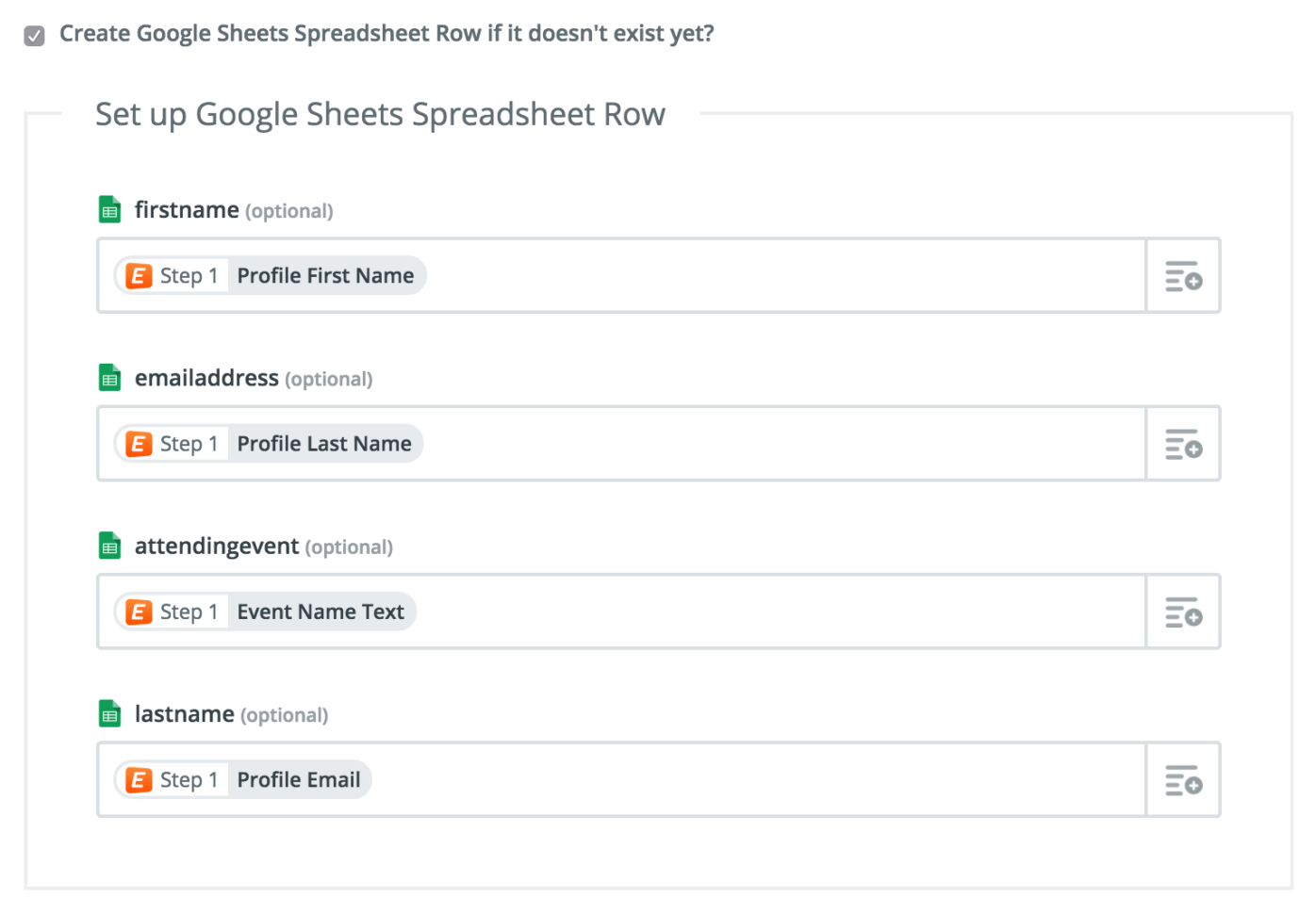Click the Step 1 label on Event Name Text
Viewport: 1316px width, 914px height.
188,611
